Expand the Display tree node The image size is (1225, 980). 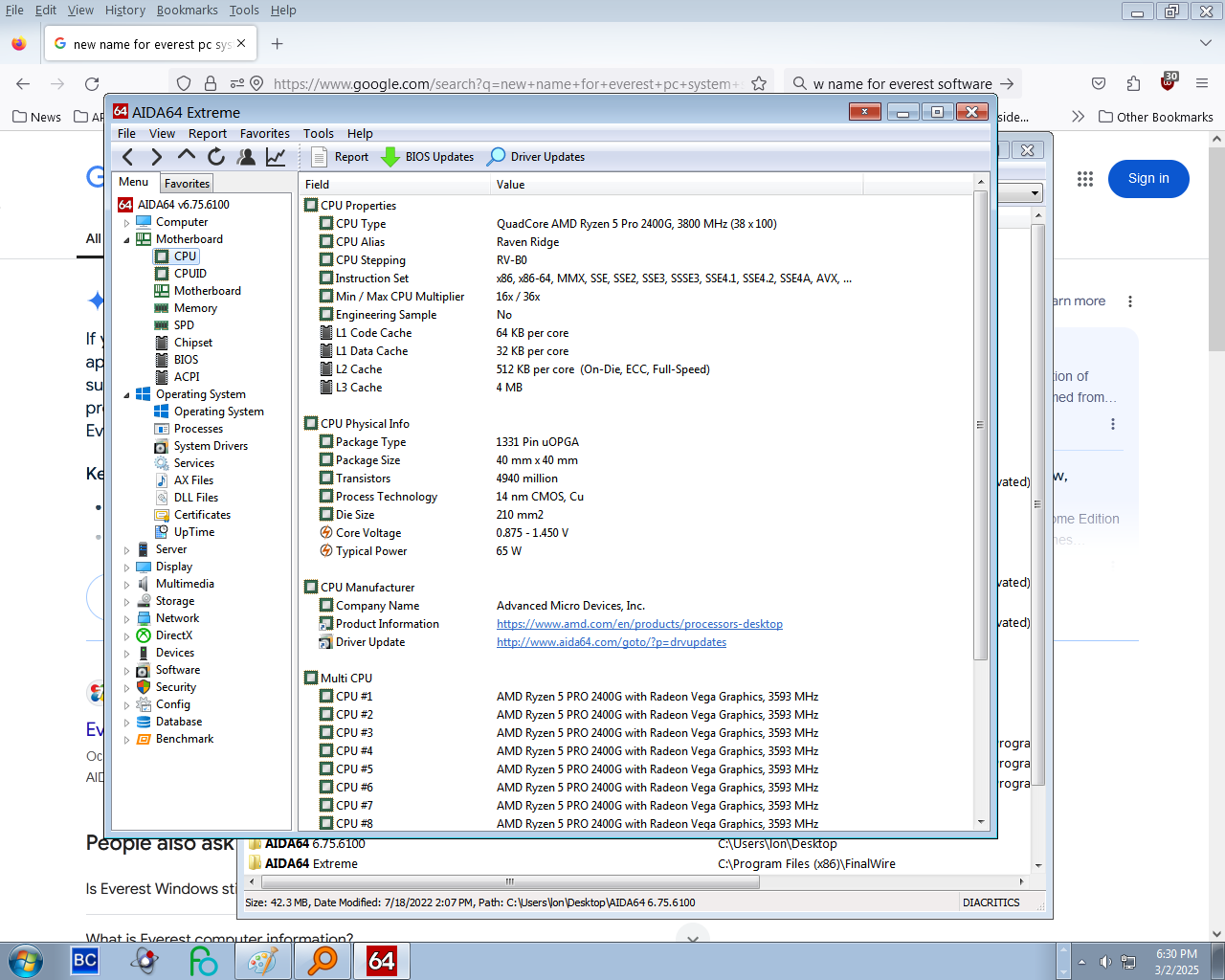point(126,568)
